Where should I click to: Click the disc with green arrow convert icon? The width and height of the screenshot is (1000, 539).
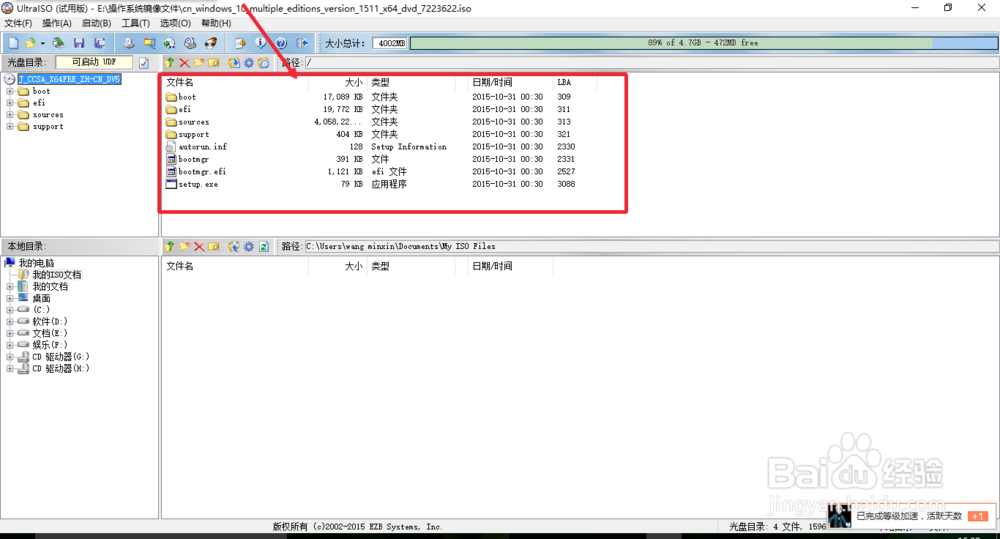pyautogui.click(x=170, y=43)
